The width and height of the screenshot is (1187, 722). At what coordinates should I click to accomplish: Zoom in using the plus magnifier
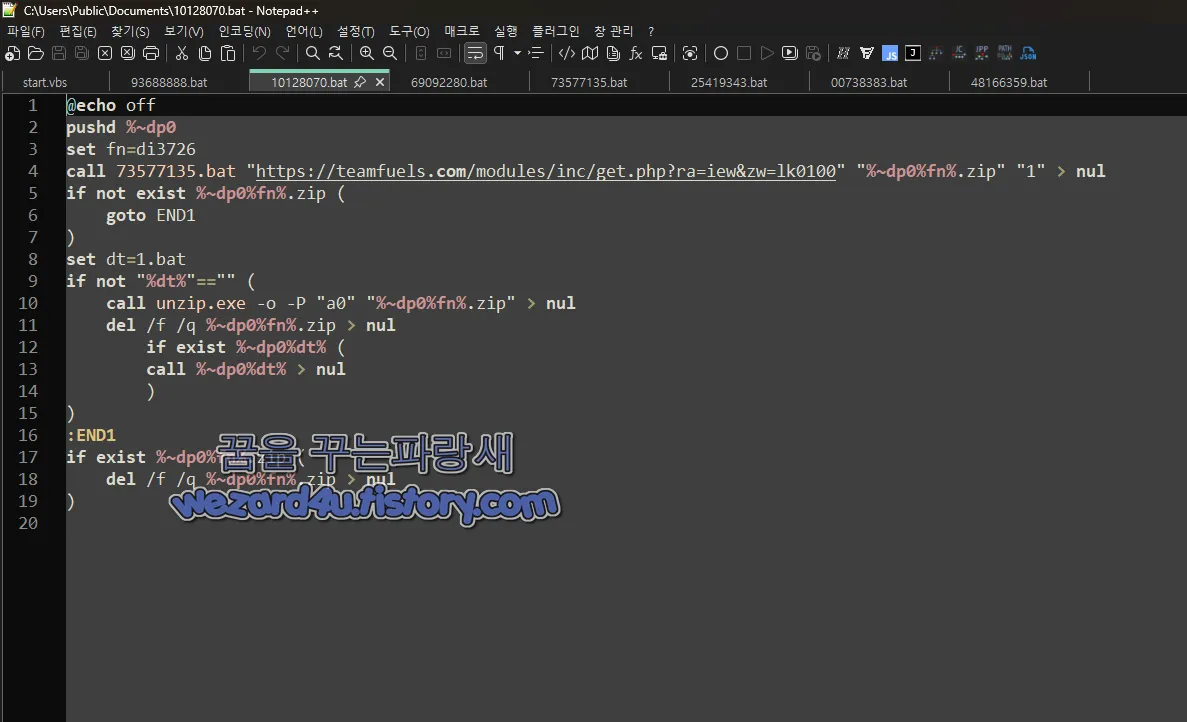[367, 53]
